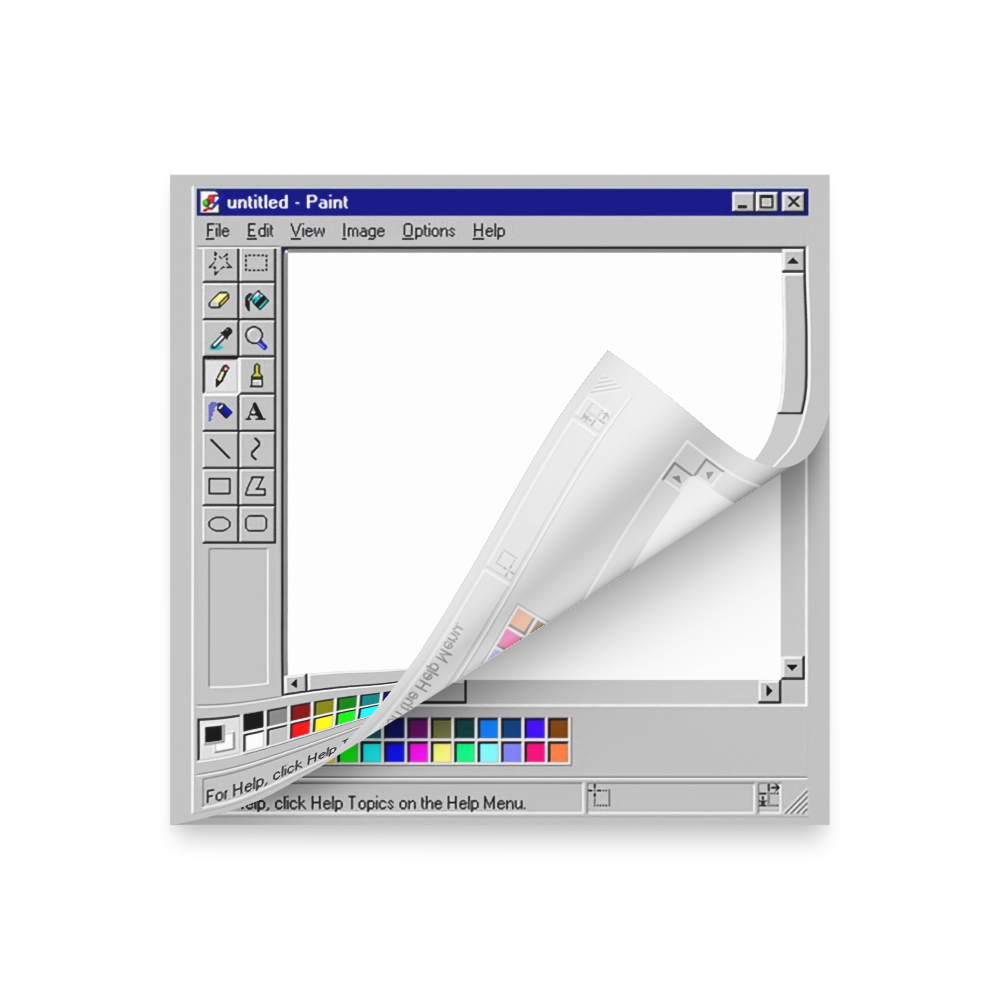Viewport: 1000px width, 1000px height.
Task: Choose the Eraser tool
Action: pyautogui.click(x=220, y=301)
